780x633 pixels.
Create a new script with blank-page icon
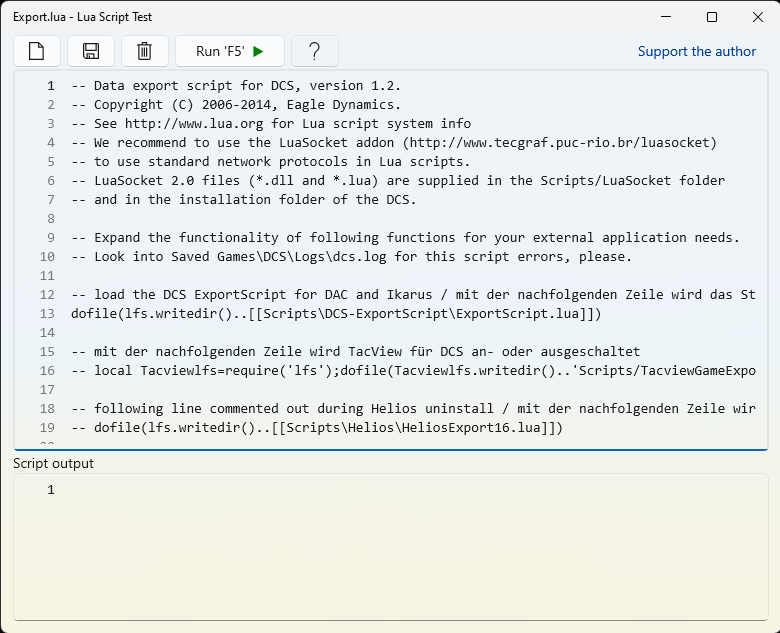coord(37,51)
